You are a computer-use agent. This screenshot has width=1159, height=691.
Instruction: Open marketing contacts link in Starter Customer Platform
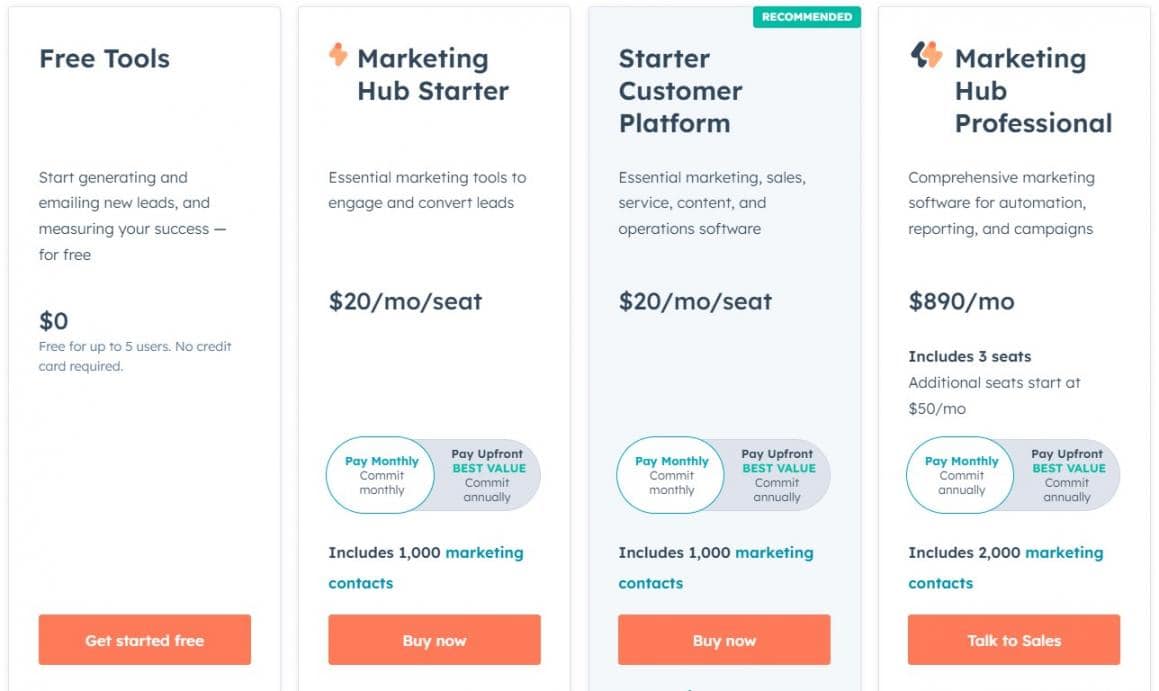(x=774, y=553)
